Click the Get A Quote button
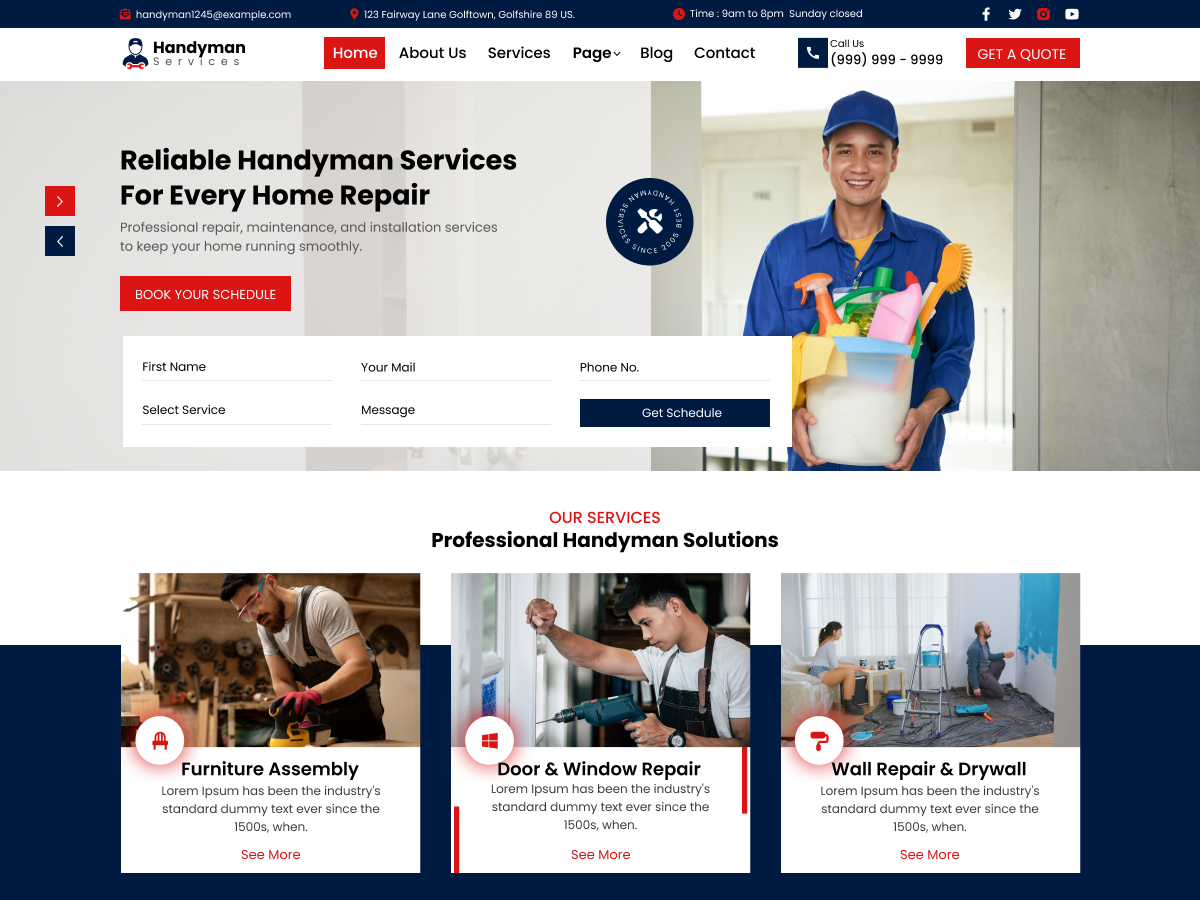 (1022, 53)
